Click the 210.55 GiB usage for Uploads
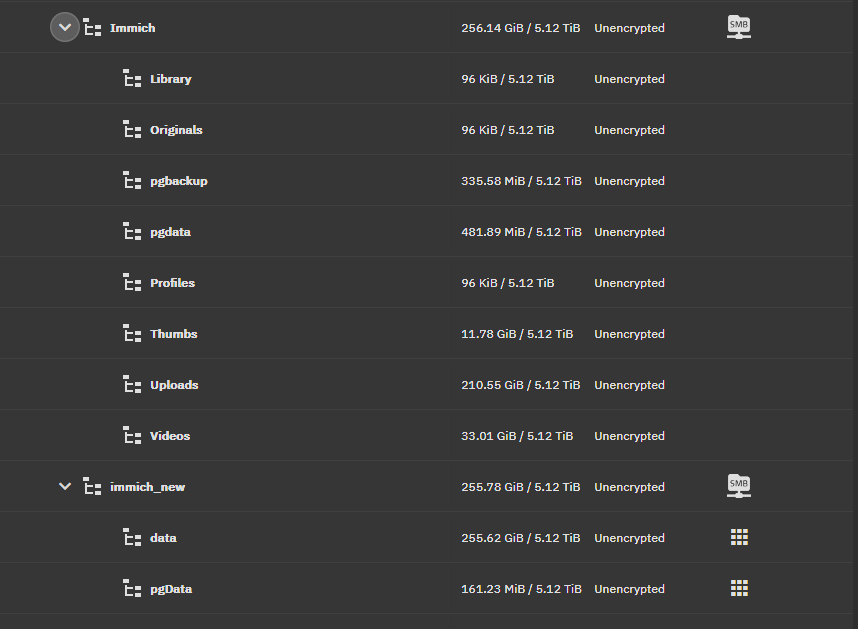Viewport: 858px width, 629px height. point(520,385)
